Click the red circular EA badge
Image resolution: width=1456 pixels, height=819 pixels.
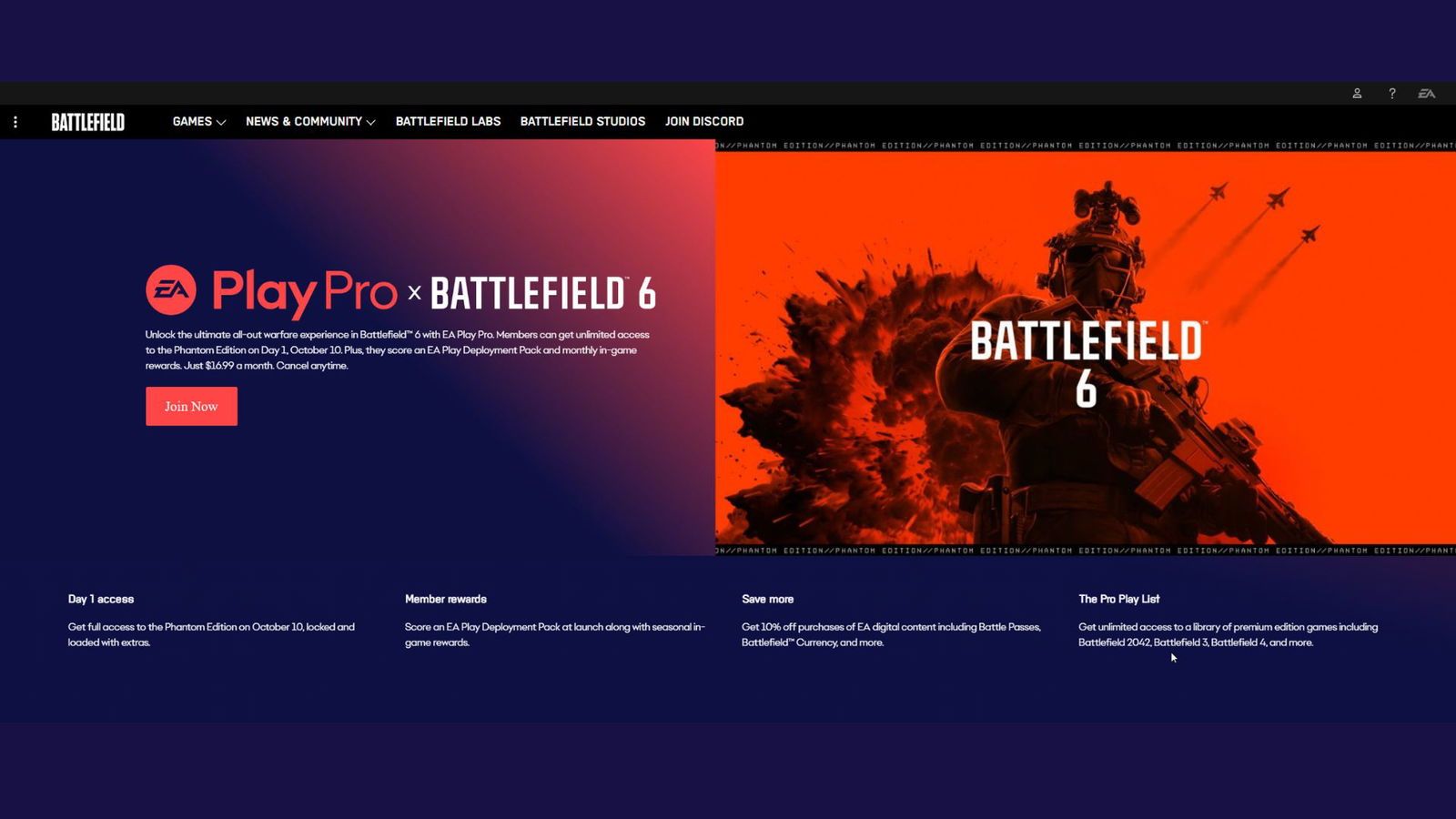(171, 290)
